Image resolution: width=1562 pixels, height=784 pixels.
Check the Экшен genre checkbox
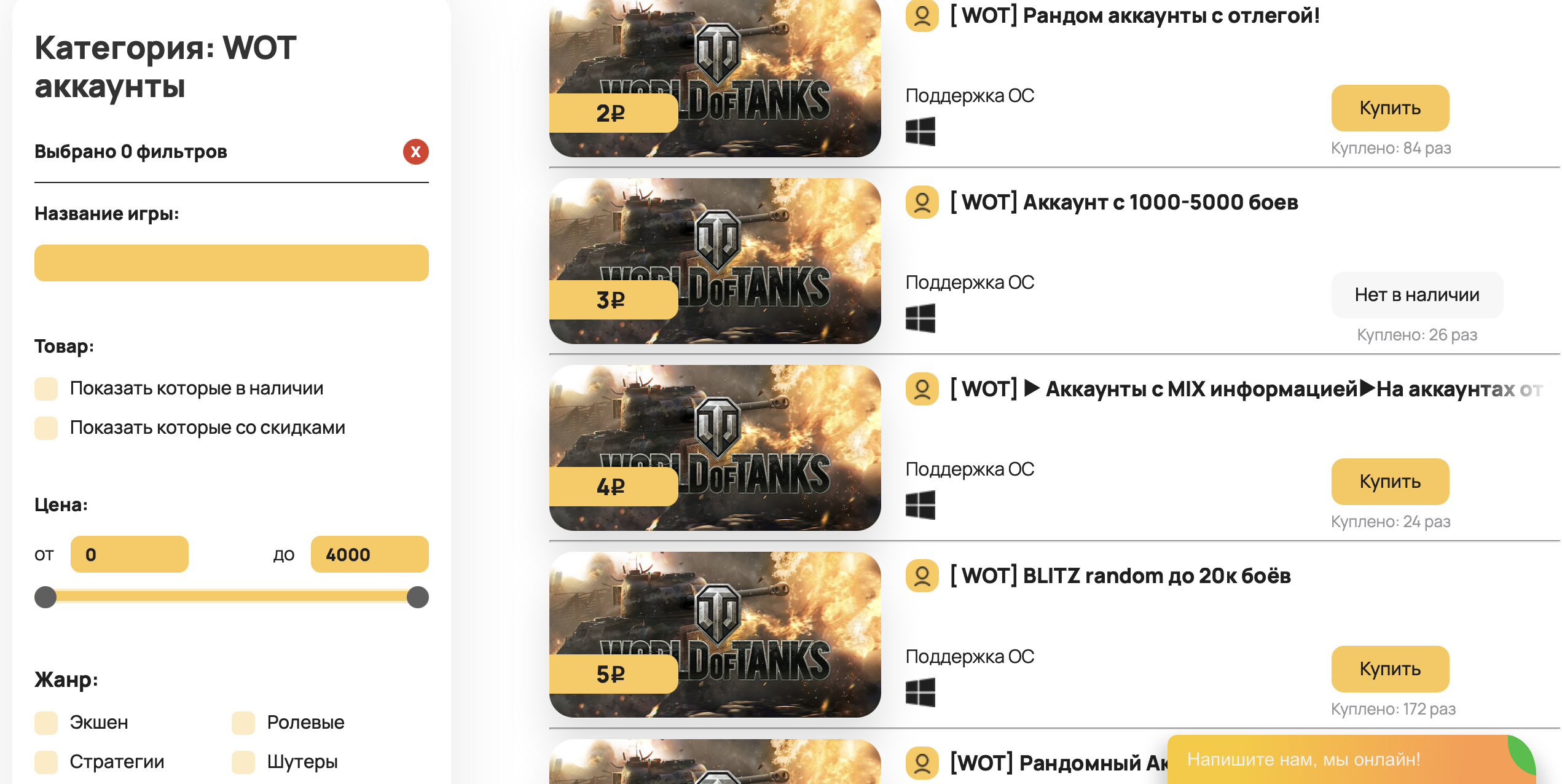click(x=46, y=723)
